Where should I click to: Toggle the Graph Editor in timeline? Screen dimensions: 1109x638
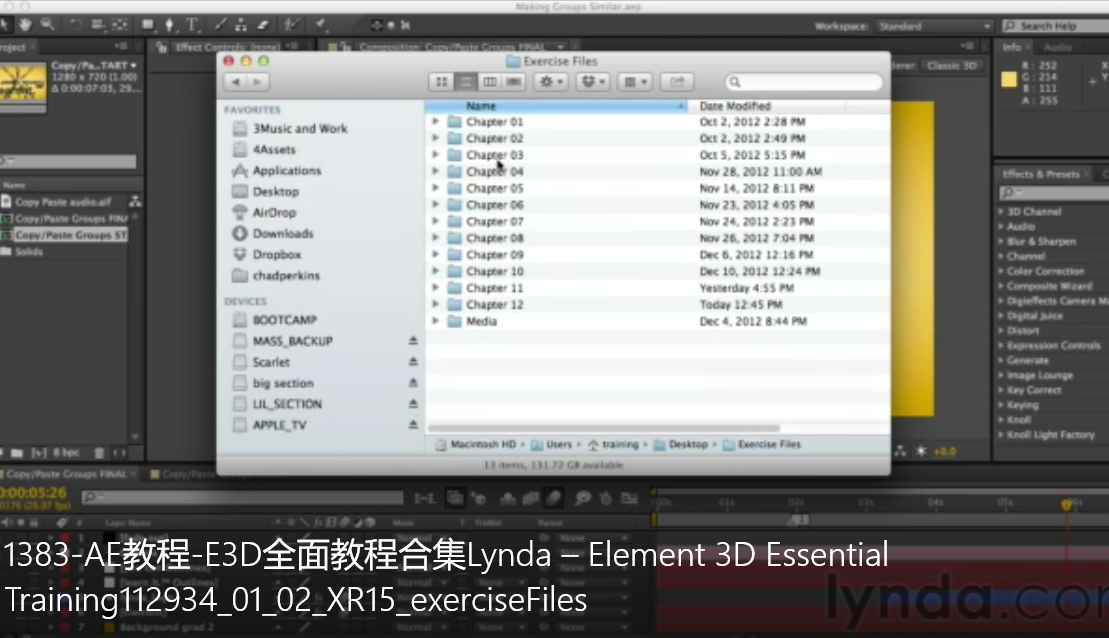tap(629, 499)
